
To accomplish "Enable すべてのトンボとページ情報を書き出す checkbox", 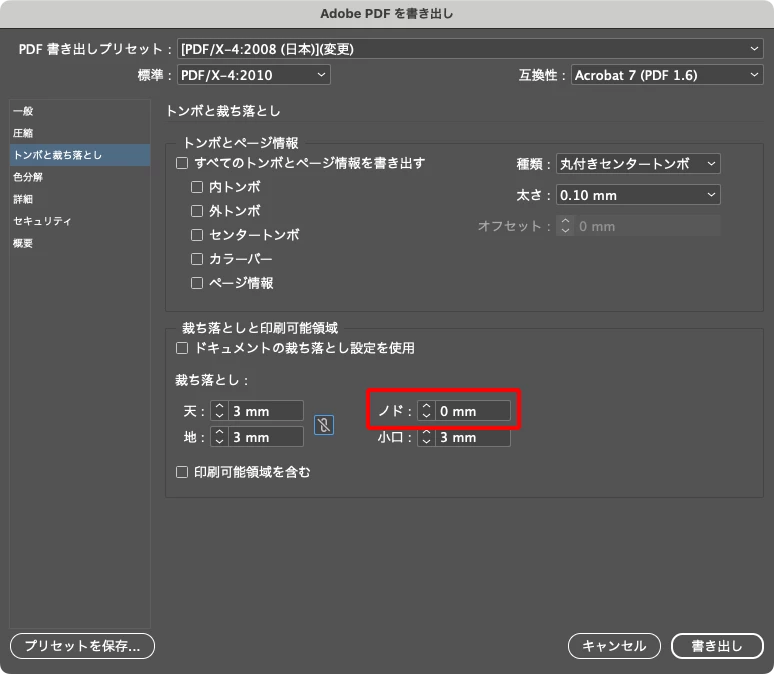I will (x=182, y=163).
